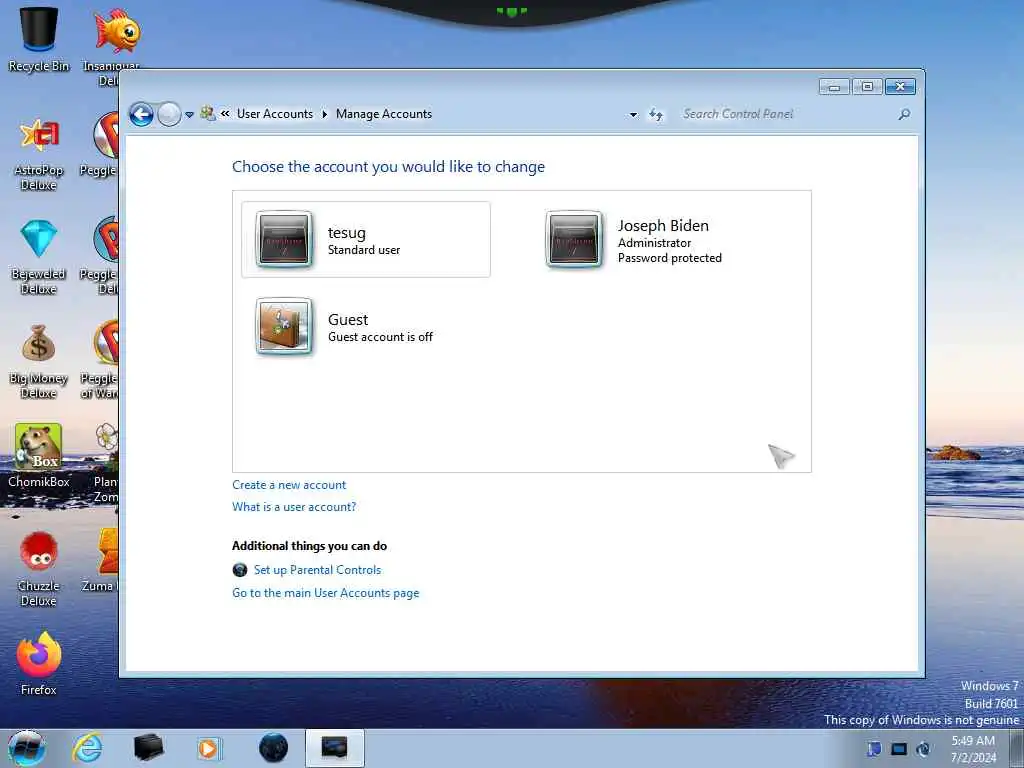Expand arrow after User Accounts breadcrumb
Viewport: 1024px width, 768px height.
point(325,114)
